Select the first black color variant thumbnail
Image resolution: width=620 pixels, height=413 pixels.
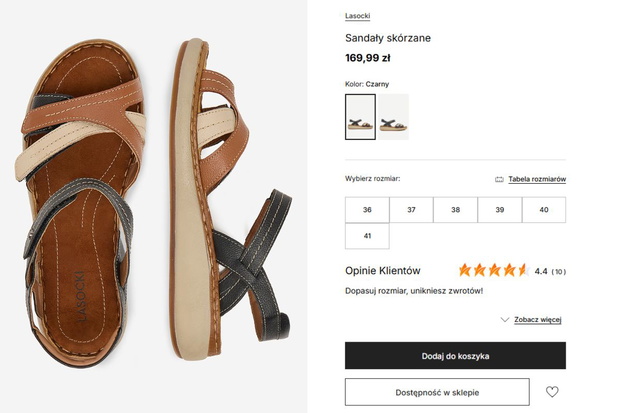tap(360, 117)
